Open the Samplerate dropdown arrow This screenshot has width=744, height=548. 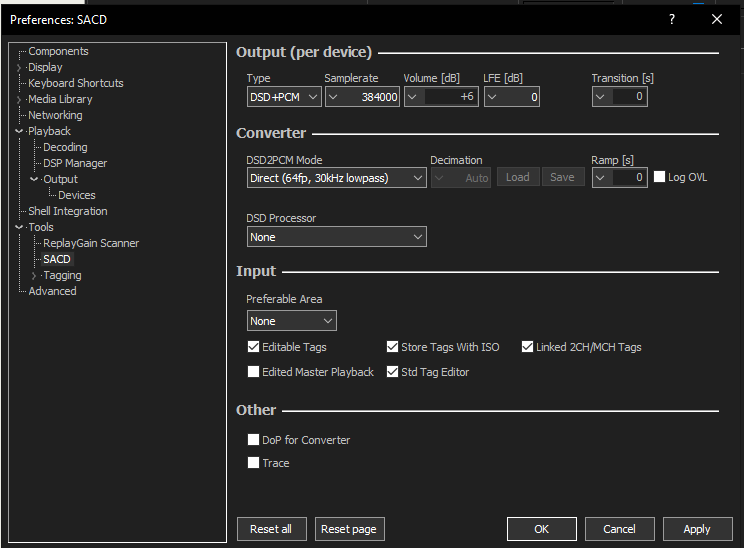tap(334, 97)
